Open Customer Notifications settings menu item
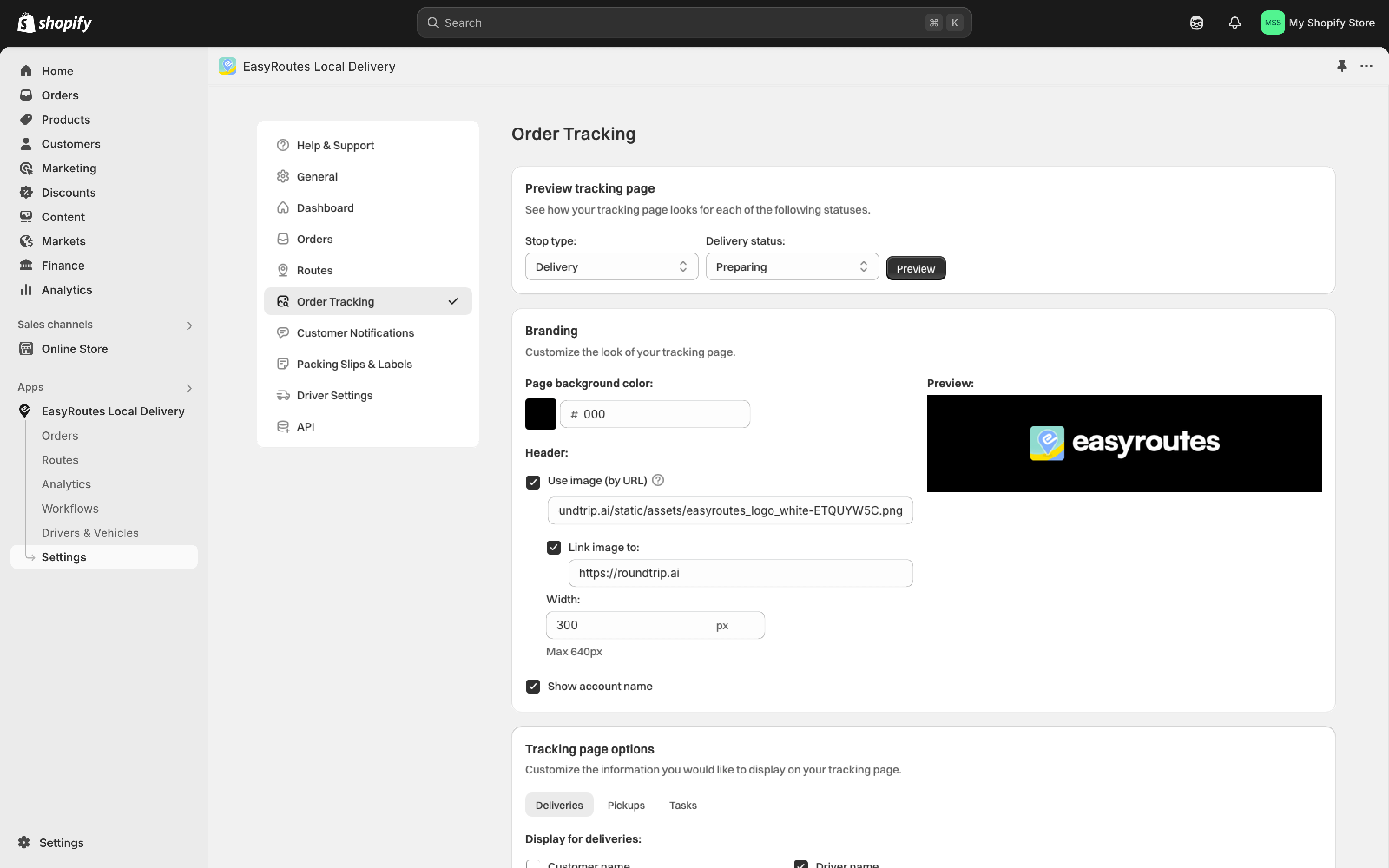Screen dimensions: 1389x868 click(x=355, y=333)
